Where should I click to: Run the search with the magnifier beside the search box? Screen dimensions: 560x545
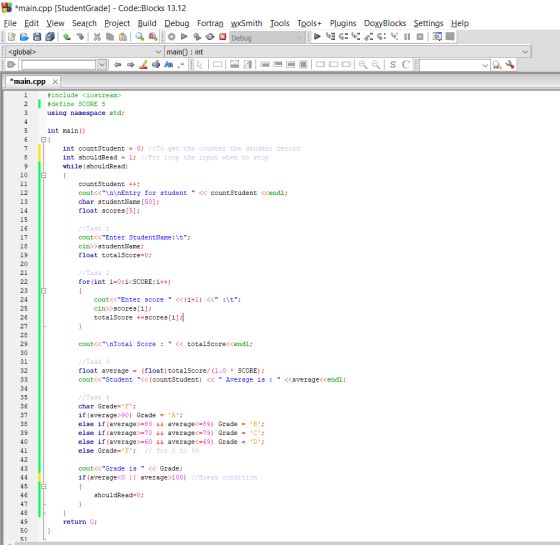point(497,65)
